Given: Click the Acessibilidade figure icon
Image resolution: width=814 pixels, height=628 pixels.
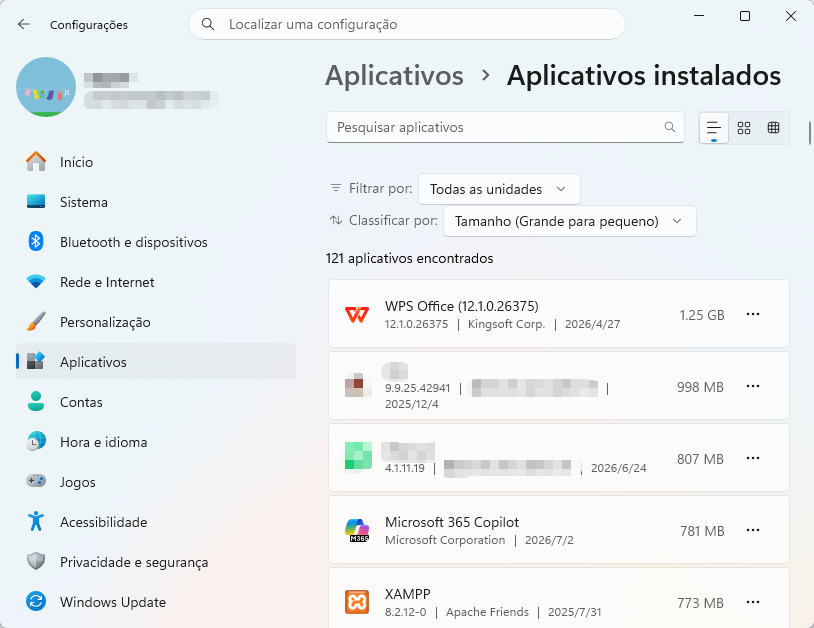Looking at the screenshot, I should [36, 521].
